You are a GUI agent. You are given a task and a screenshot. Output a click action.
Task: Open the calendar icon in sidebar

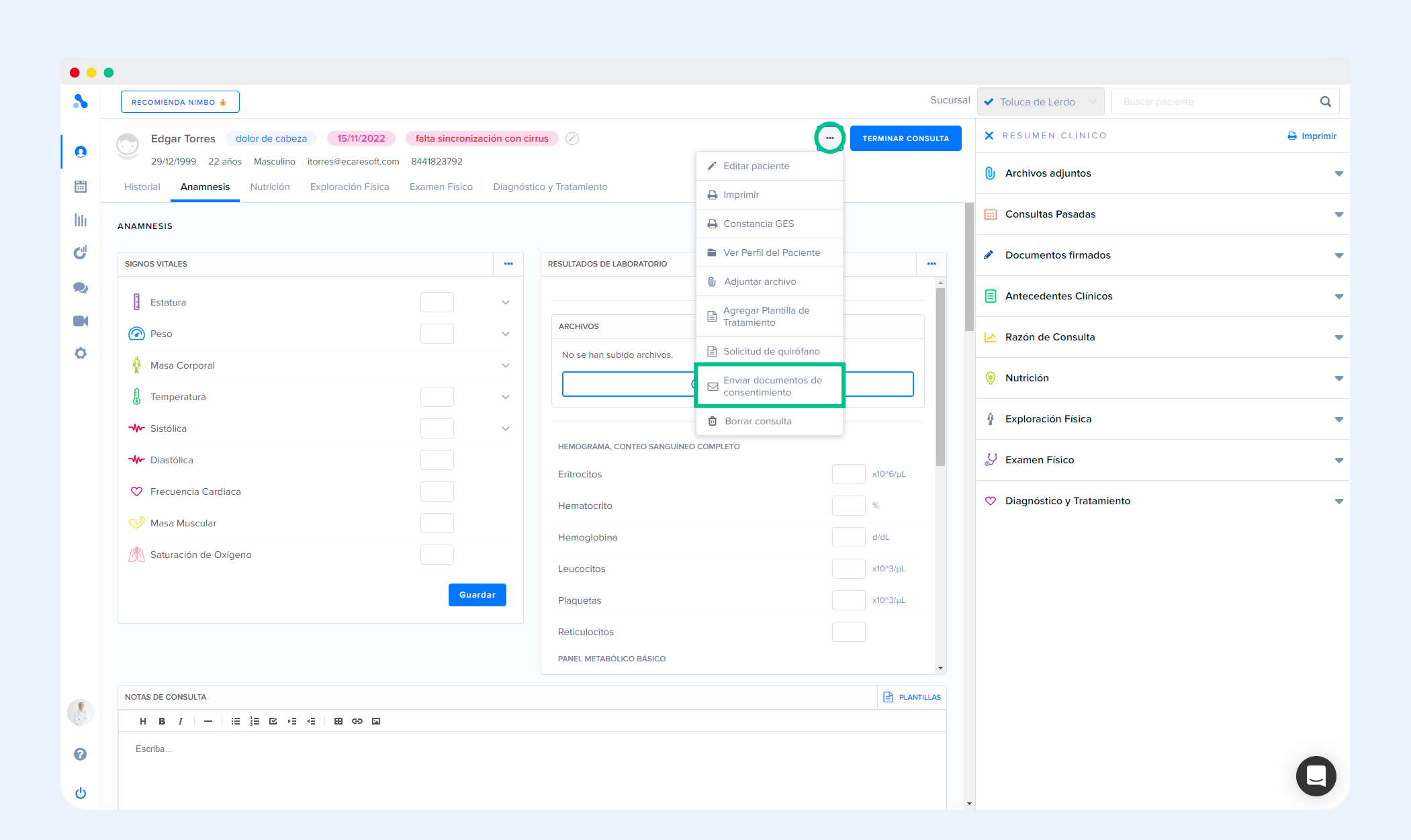click(x=81, y=186)
